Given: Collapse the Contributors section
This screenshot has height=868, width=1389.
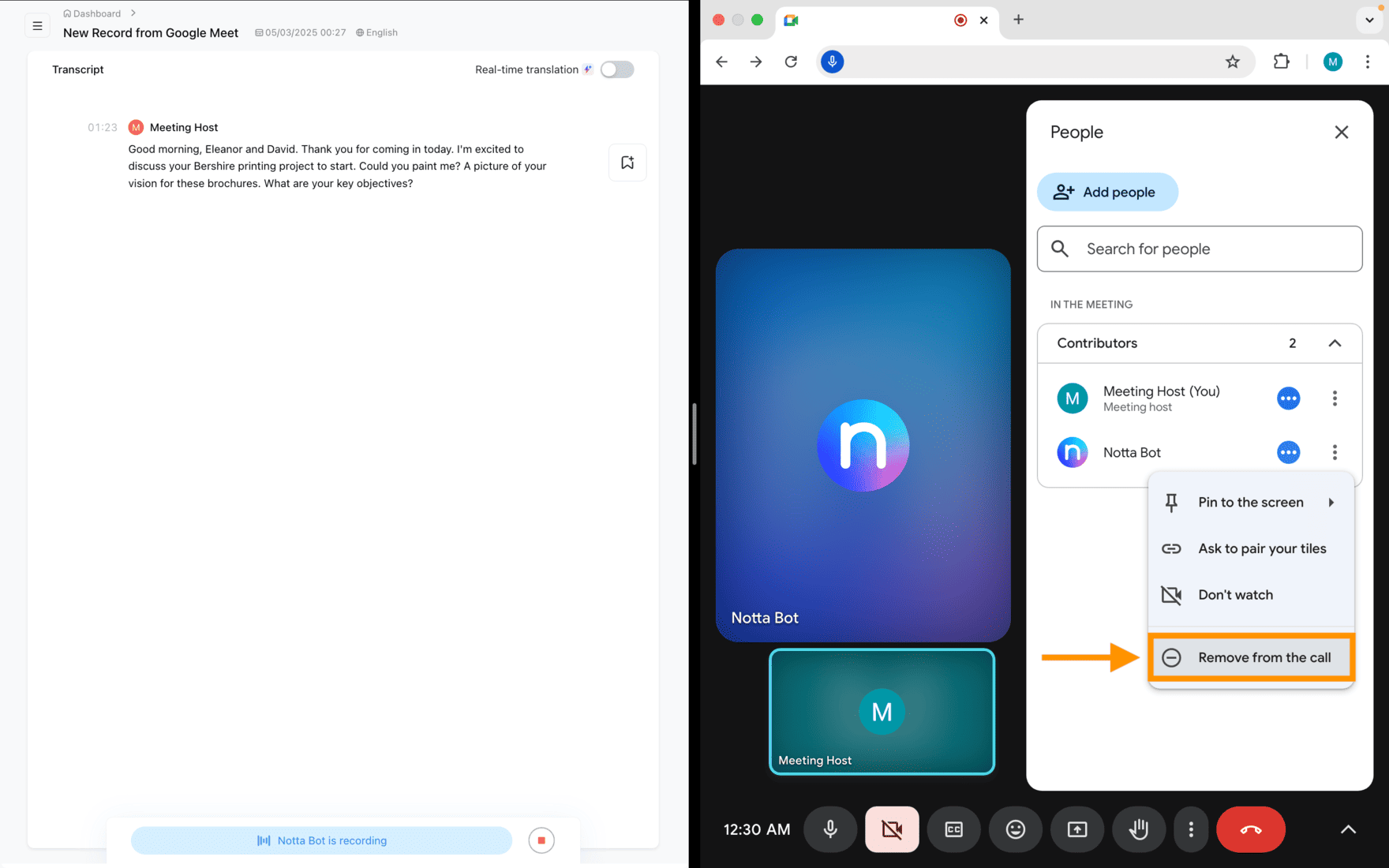Looking at the screenshot, I should tap(1335, 343).
